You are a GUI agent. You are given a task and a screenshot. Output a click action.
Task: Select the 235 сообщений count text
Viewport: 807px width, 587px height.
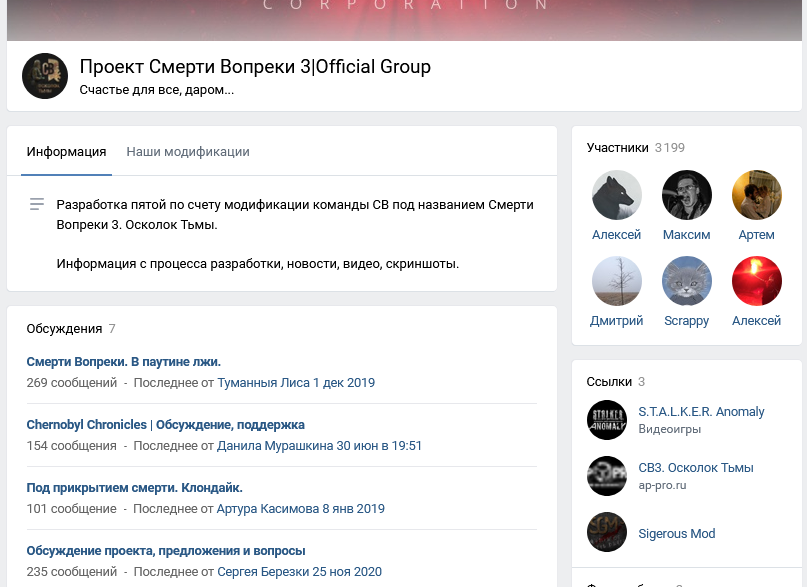pyautogui.click(x=72, y=572)
